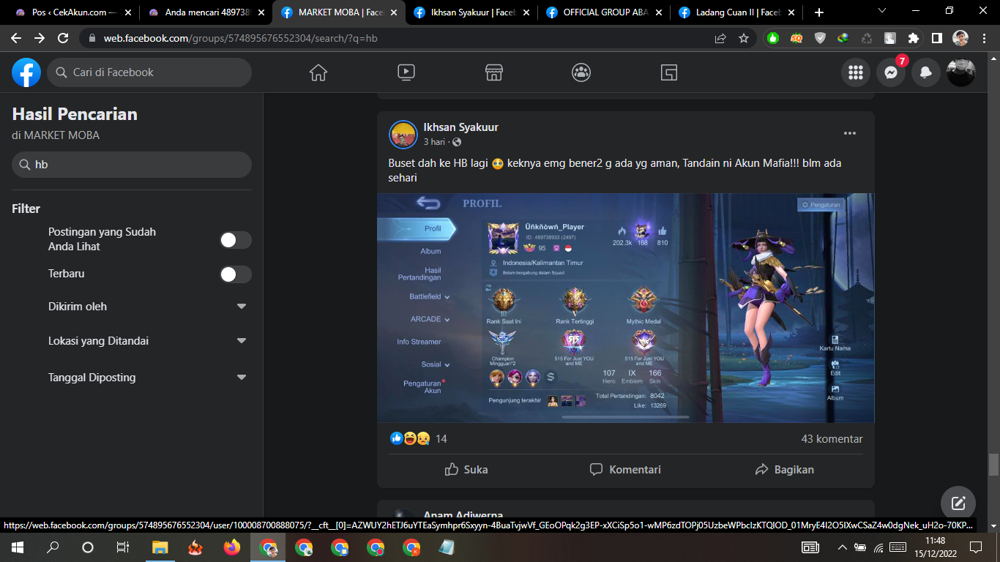1000x562 pixels.
Task: Open Chrome profile avatar in toolbar
Action: click(960, 38)
